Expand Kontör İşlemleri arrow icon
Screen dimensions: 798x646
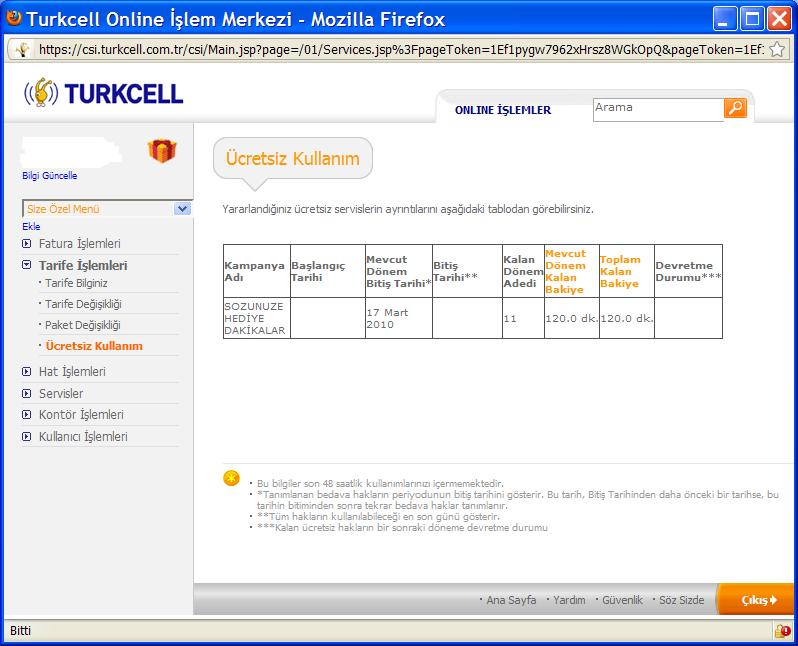tap(26, 415)
